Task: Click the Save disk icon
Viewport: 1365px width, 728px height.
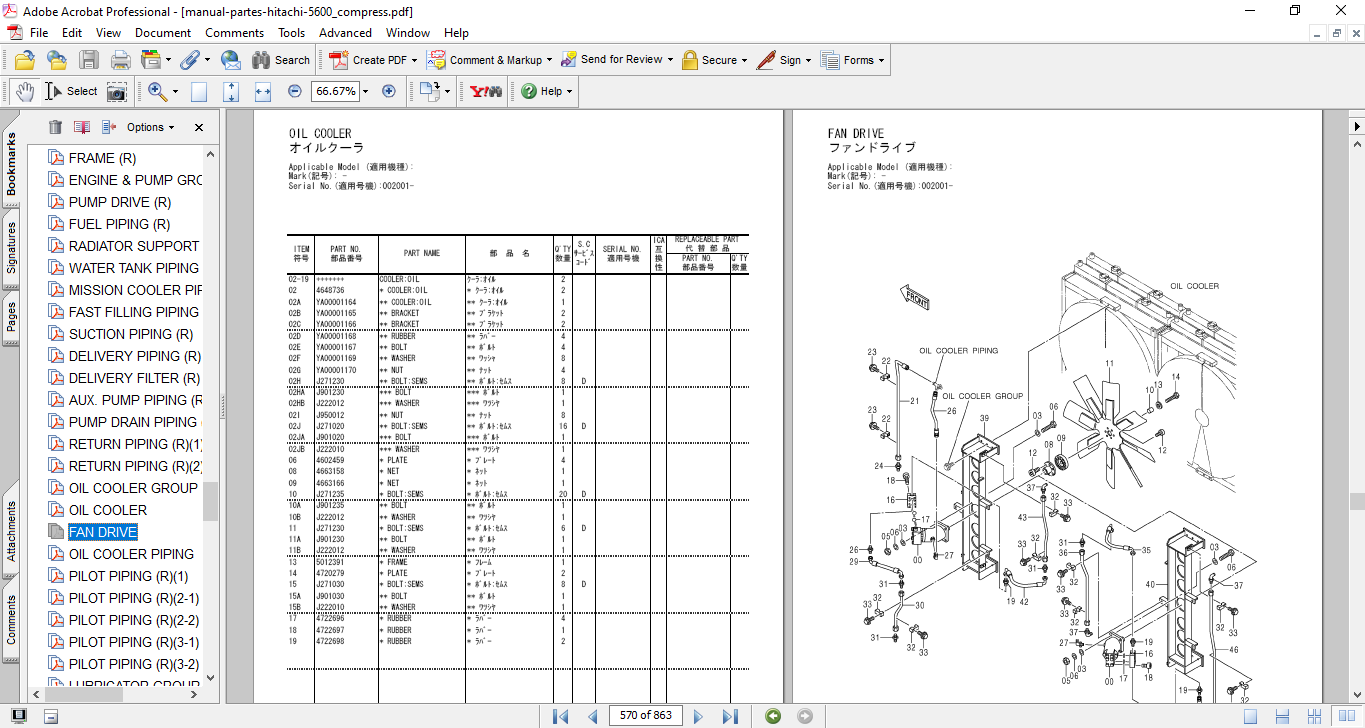Action: point(89,60)
